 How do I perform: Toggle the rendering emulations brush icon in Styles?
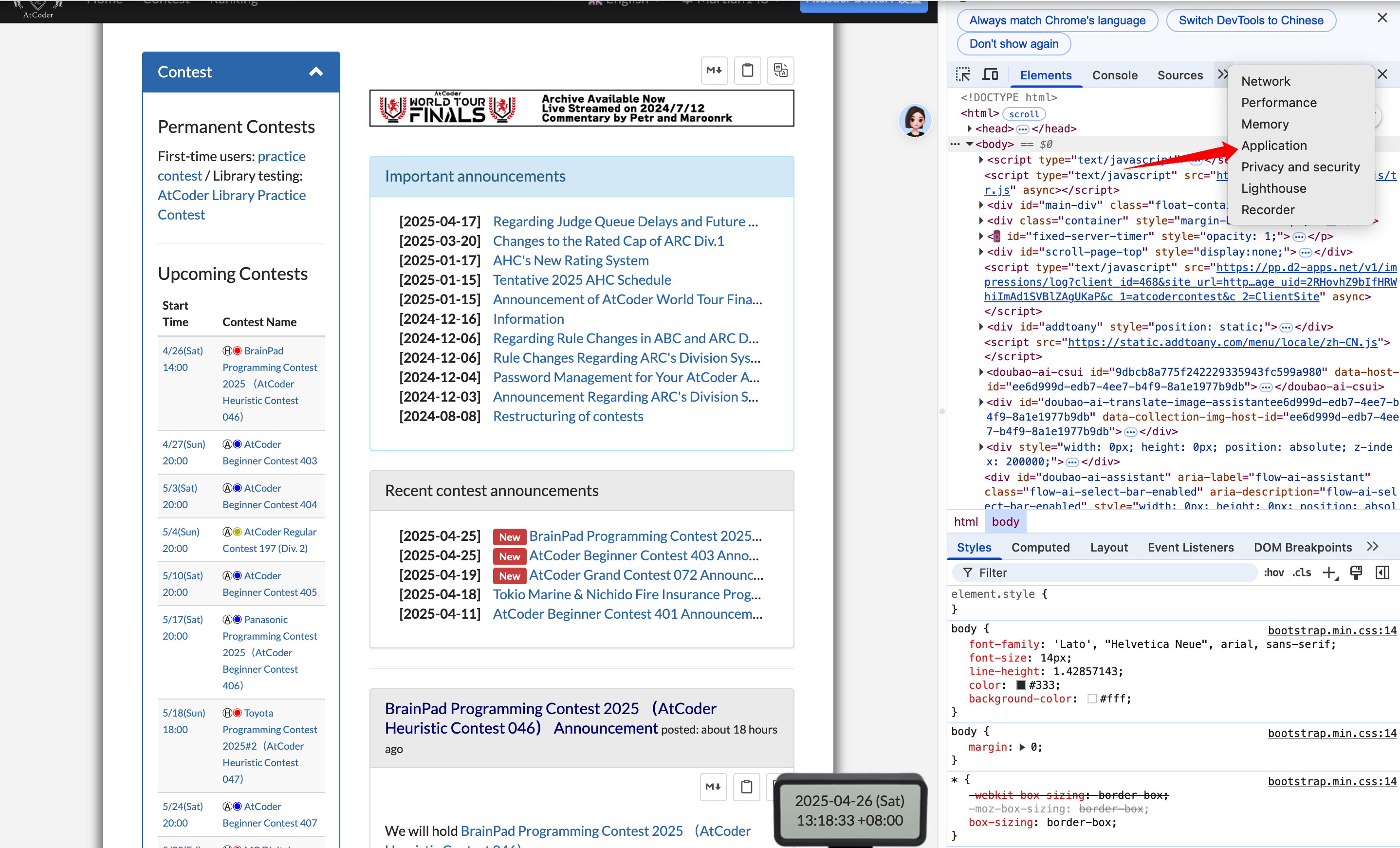click(x=1356, y=573)
